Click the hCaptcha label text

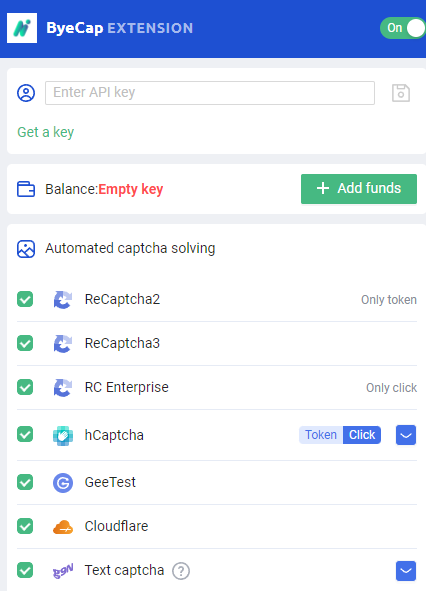coord(114,435)
